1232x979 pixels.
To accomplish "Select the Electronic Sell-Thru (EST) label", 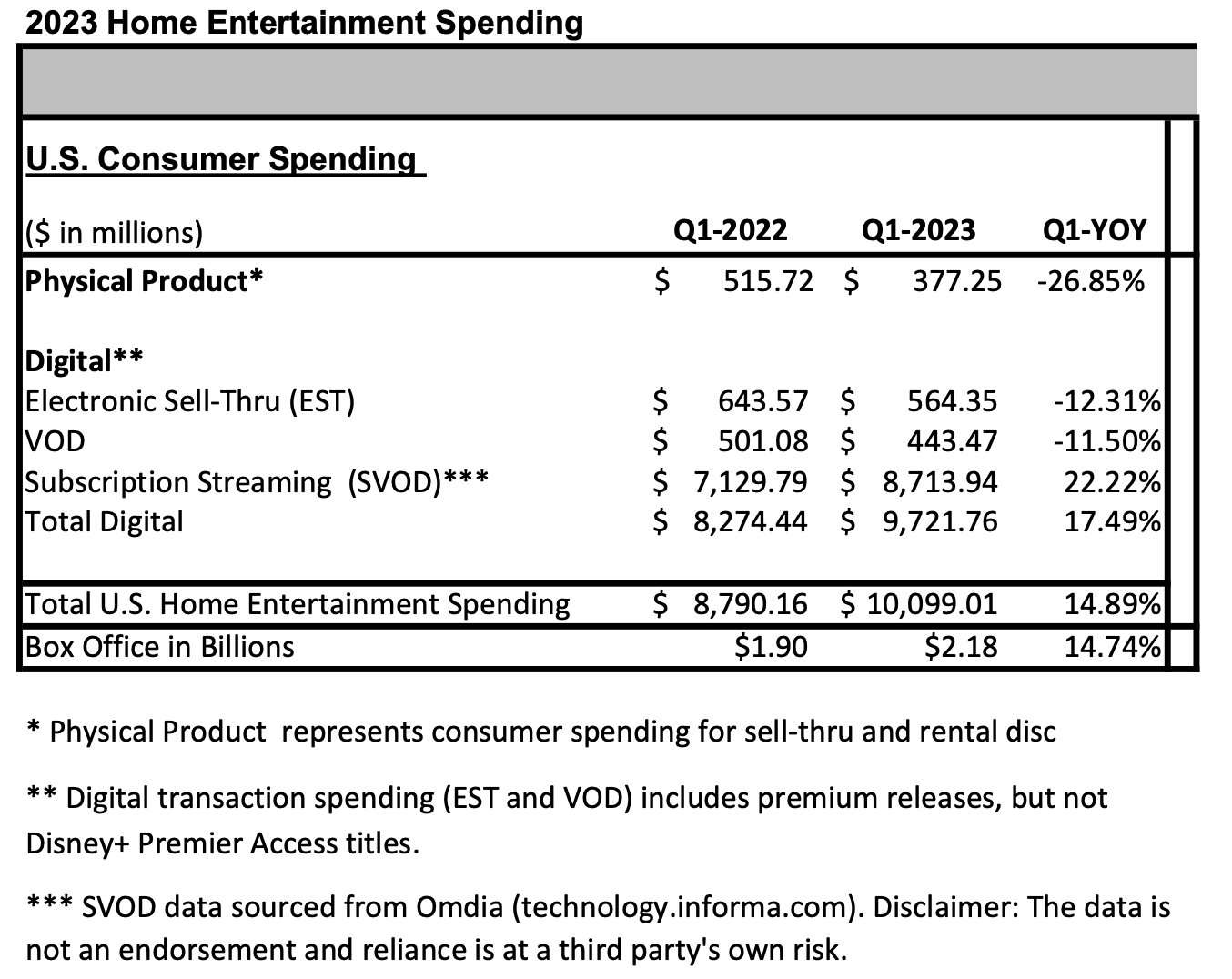I will (190, 401).
